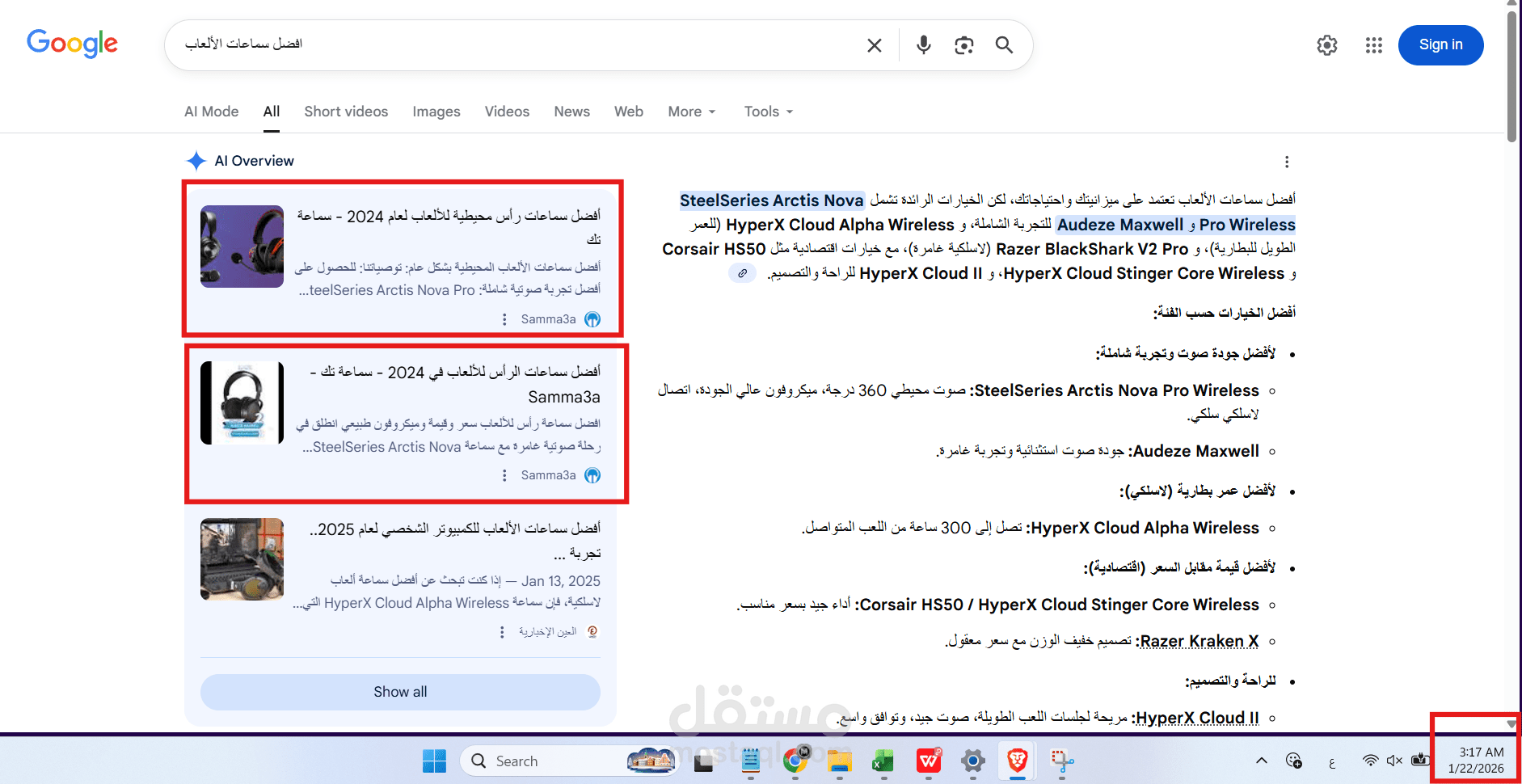Submit search using the magnifier icon
This screenshot has height=784, width=1522.
(x=1004, y=45)
